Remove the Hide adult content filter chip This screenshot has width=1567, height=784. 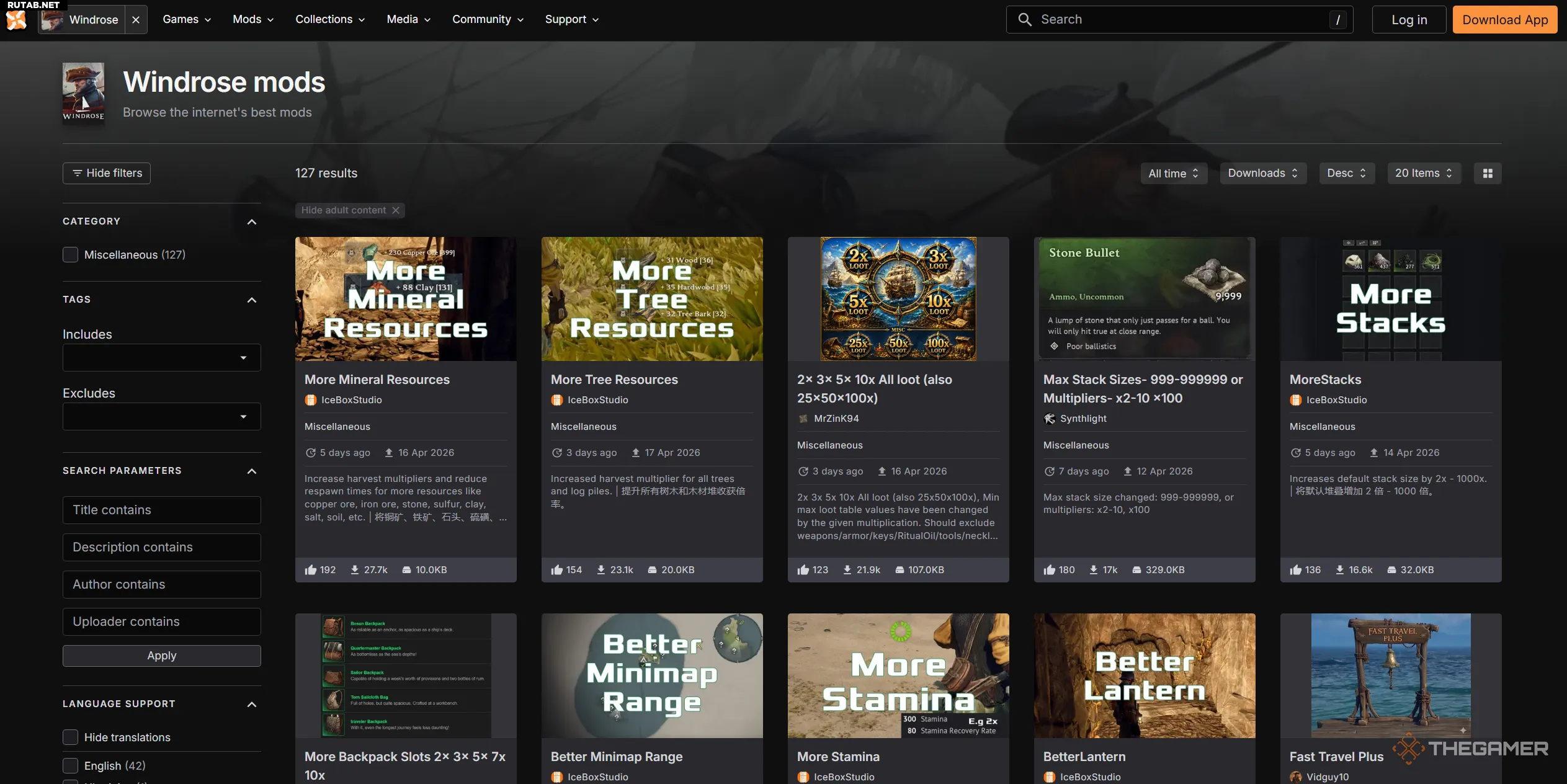396,210
